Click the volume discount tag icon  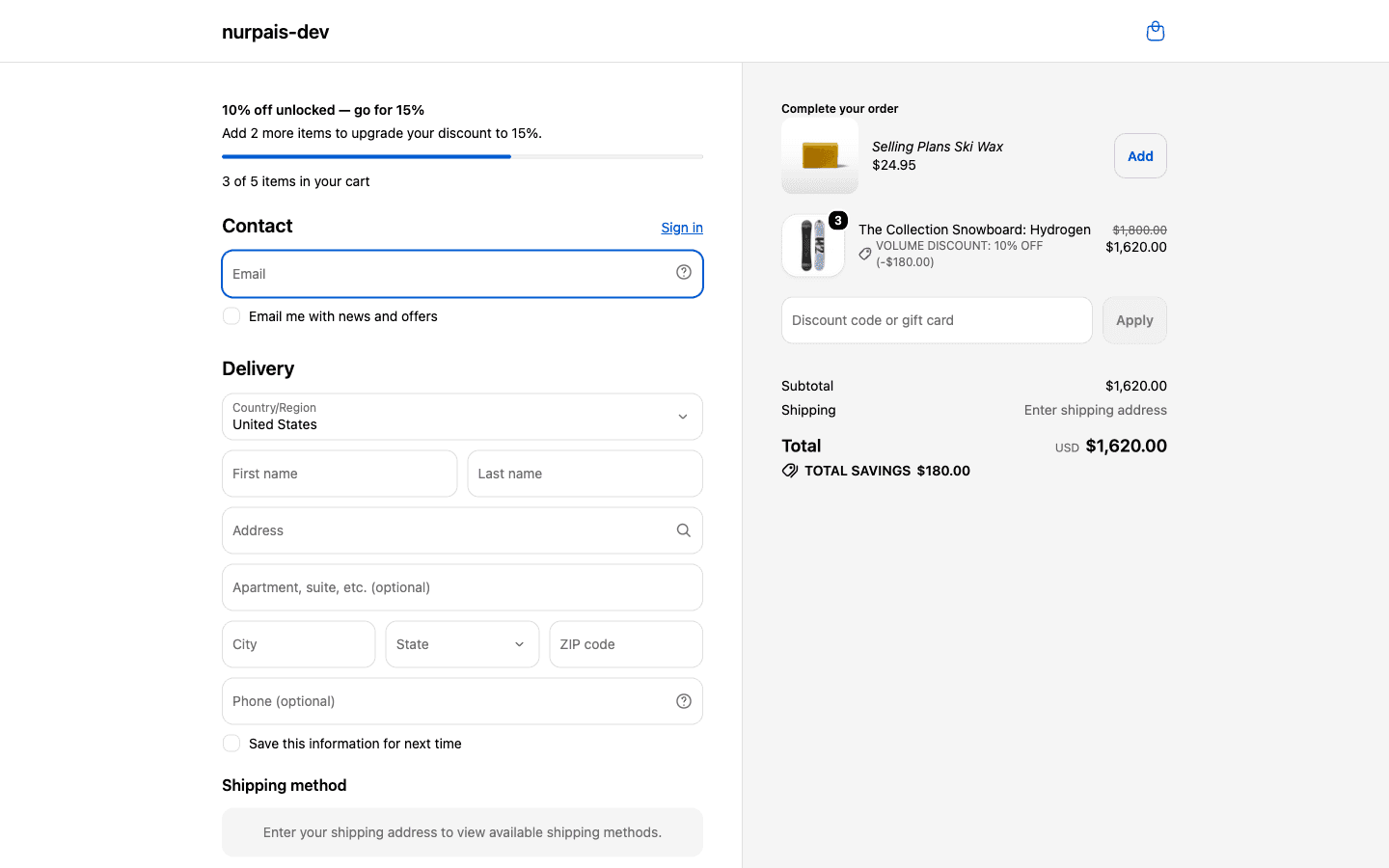865,255
